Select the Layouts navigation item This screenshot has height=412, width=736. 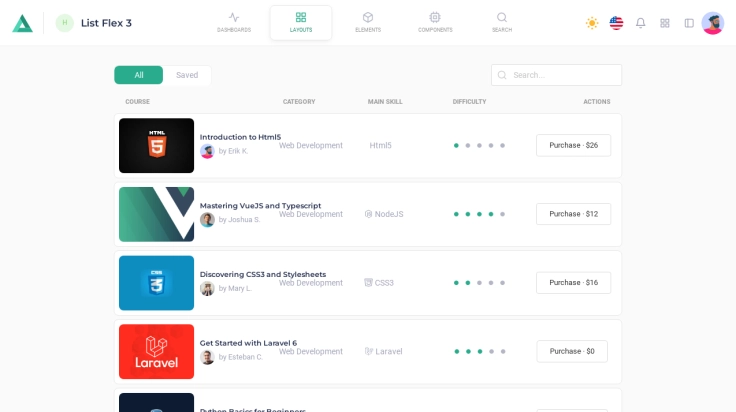(301, 22)
